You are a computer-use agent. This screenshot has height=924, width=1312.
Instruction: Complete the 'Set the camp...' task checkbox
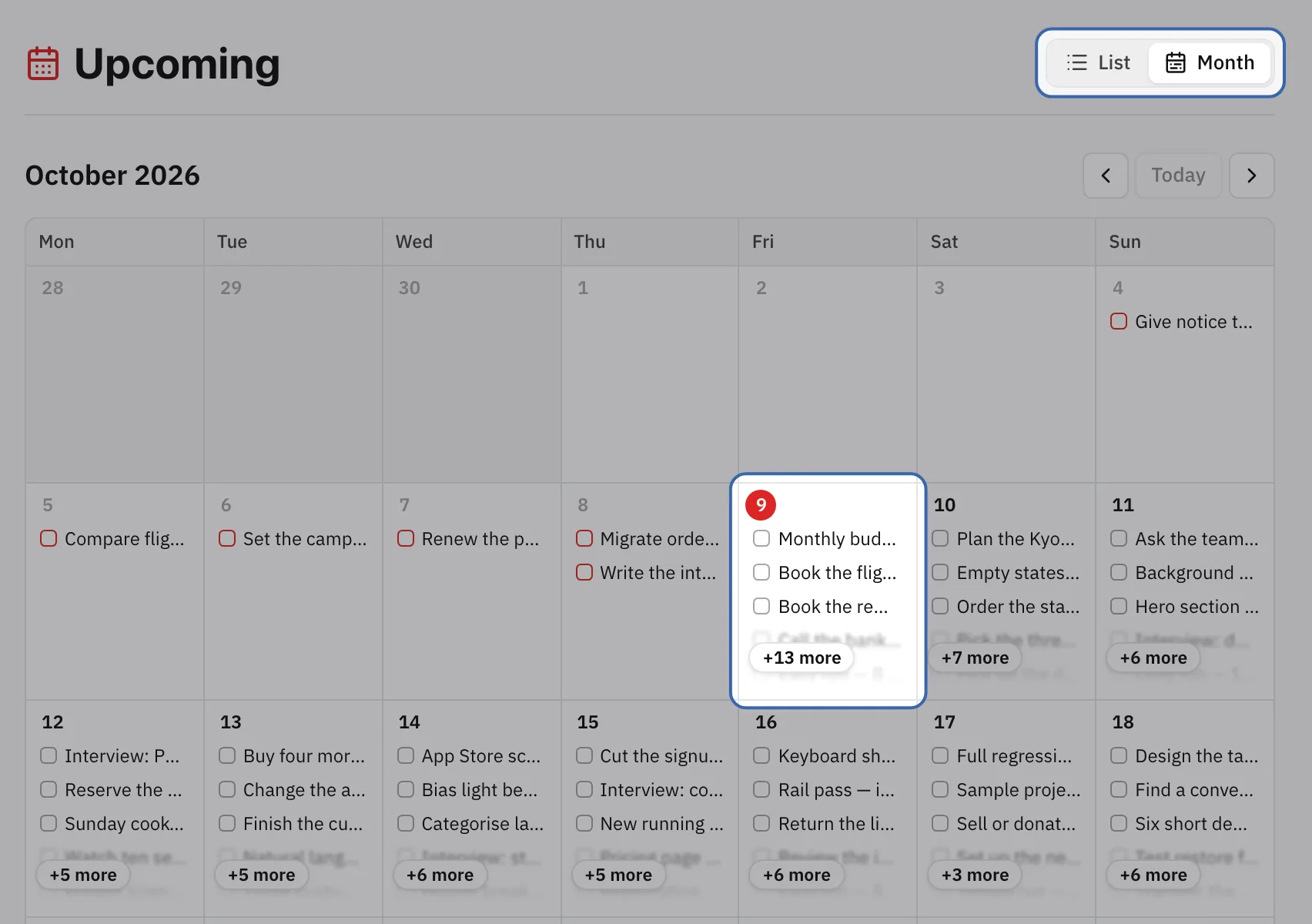[x=227, y=538]
